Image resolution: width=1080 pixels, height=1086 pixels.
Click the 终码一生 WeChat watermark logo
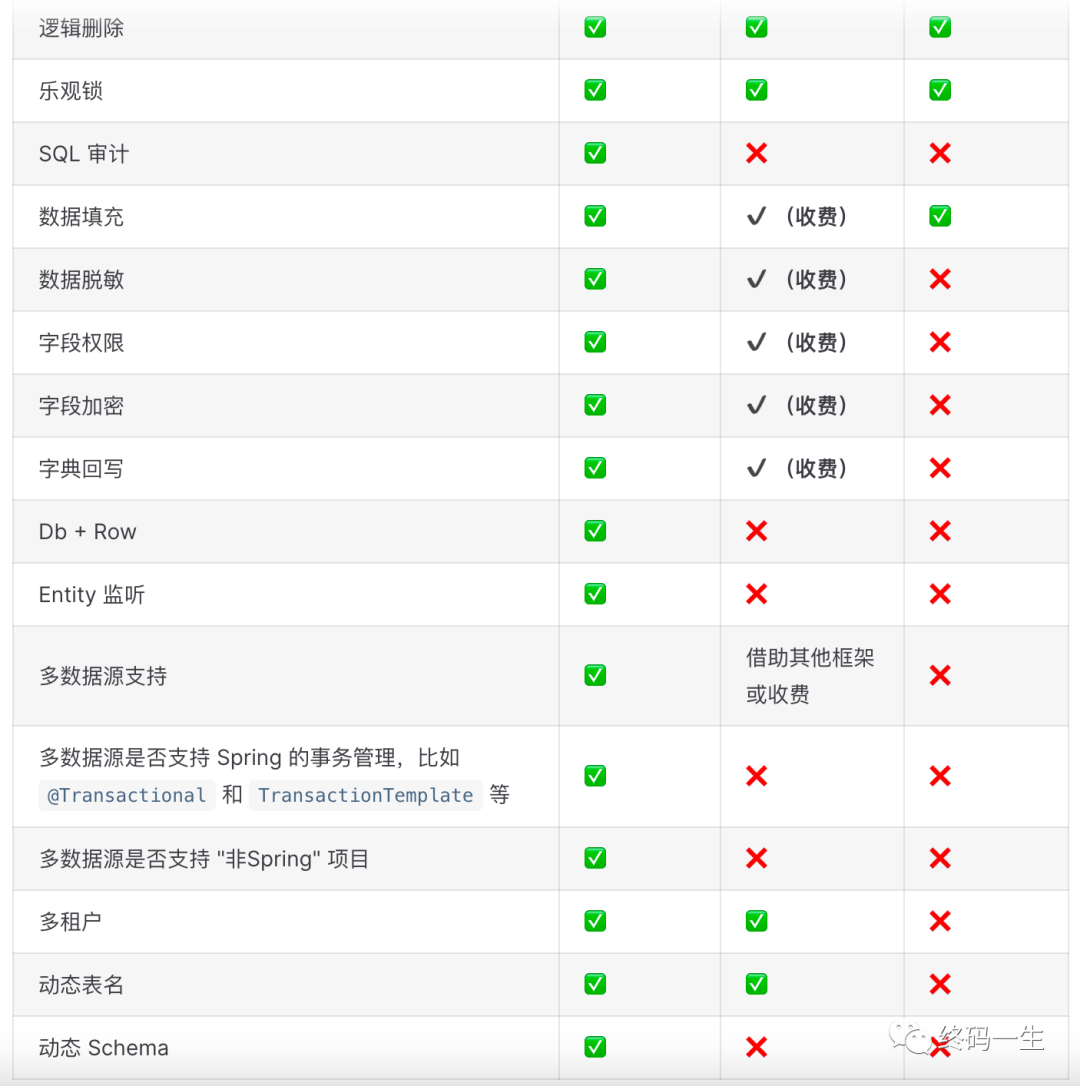967,1038
